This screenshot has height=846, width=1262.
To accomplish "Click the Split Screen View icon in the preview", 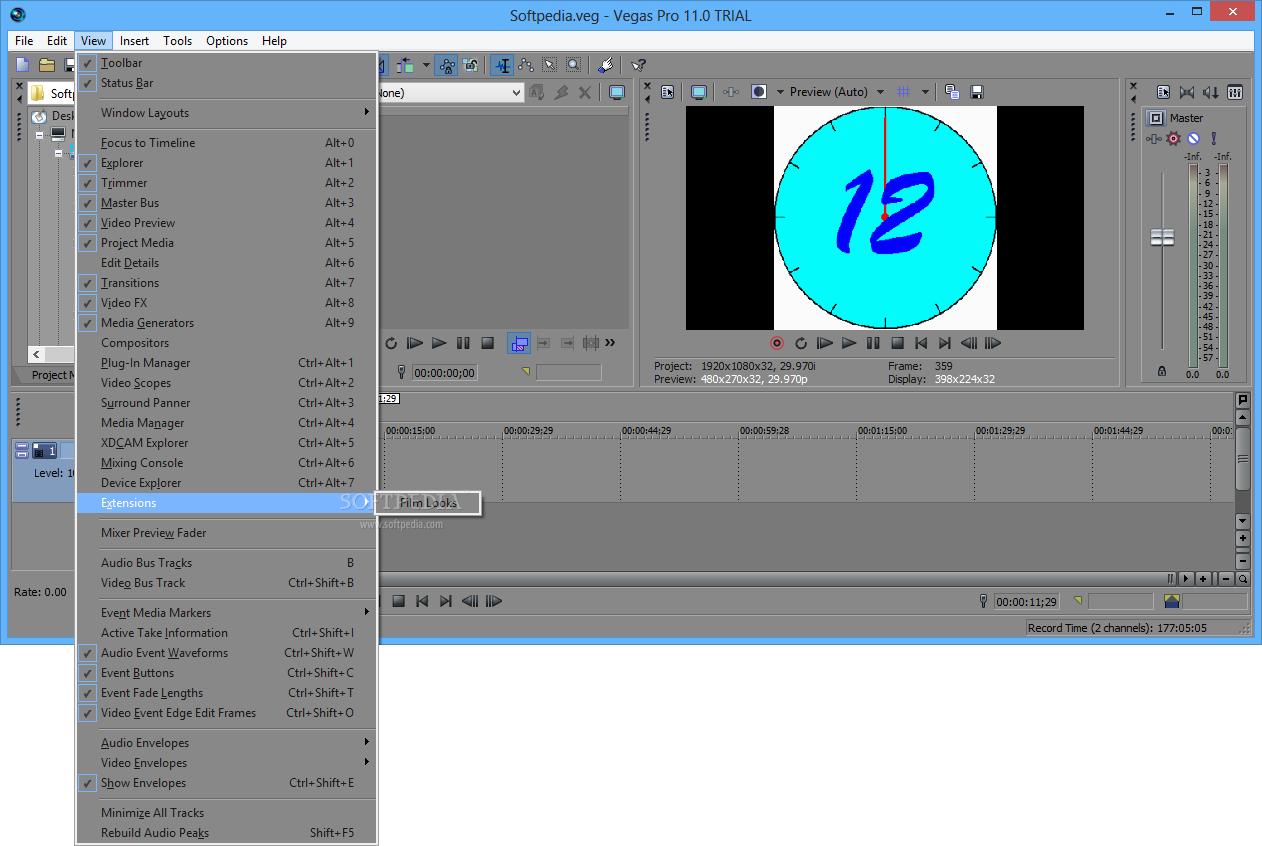I will pyautogui.click(x=759, y=92).
